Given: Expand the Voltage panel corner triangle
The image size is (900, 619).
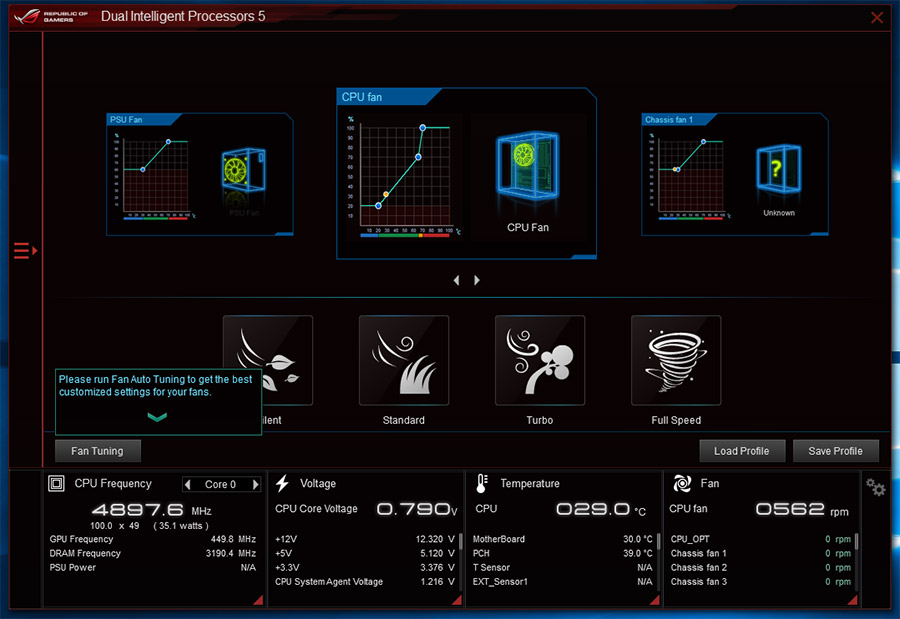Looking at the screenshot, I should pyautogui.click(x=457, y=600).
